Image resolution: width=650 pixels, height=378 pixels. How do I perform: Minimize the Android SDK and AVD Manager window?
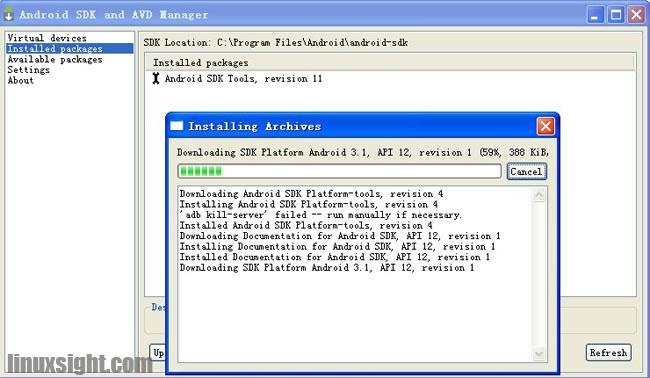coord(595,15)
